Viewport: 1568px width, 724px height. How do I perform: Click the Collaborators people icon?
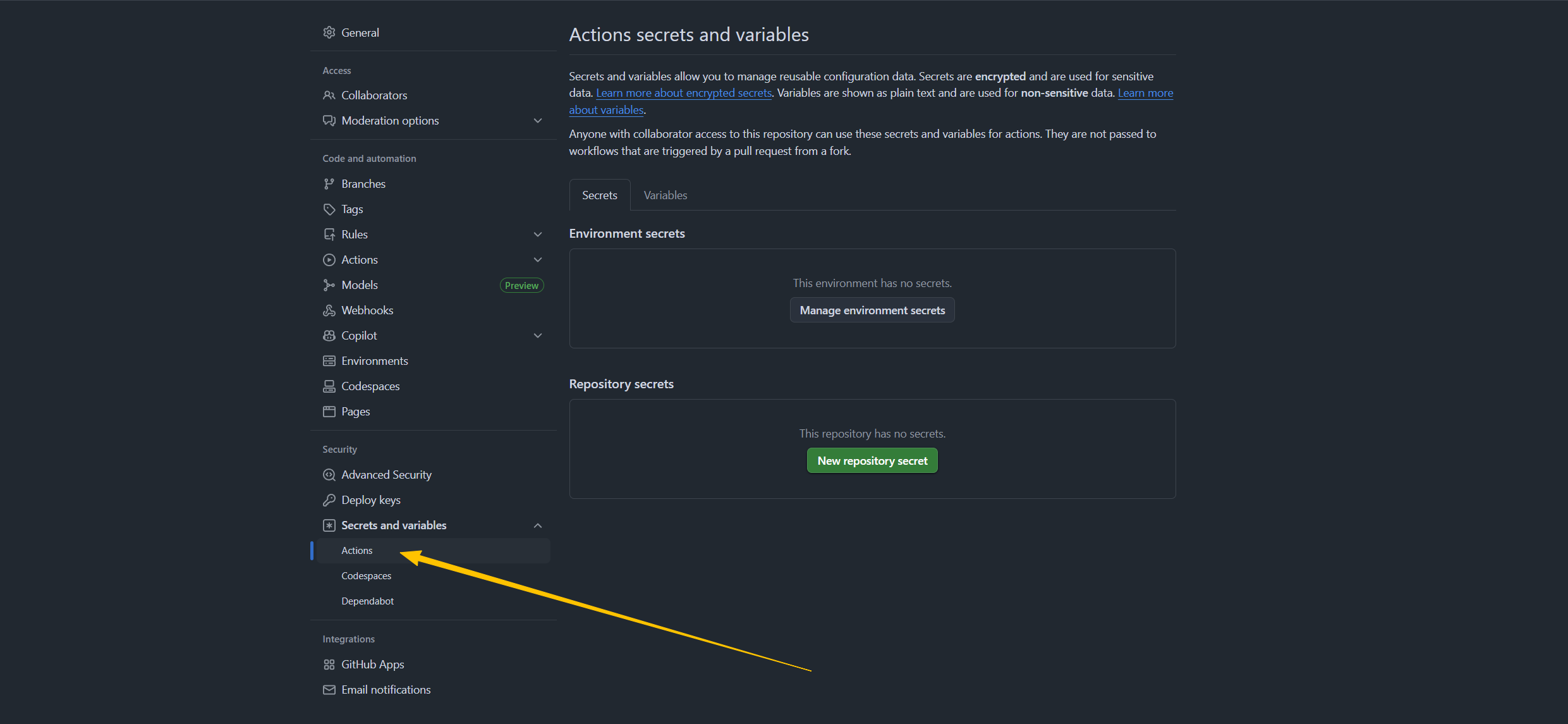pos(329,95)
